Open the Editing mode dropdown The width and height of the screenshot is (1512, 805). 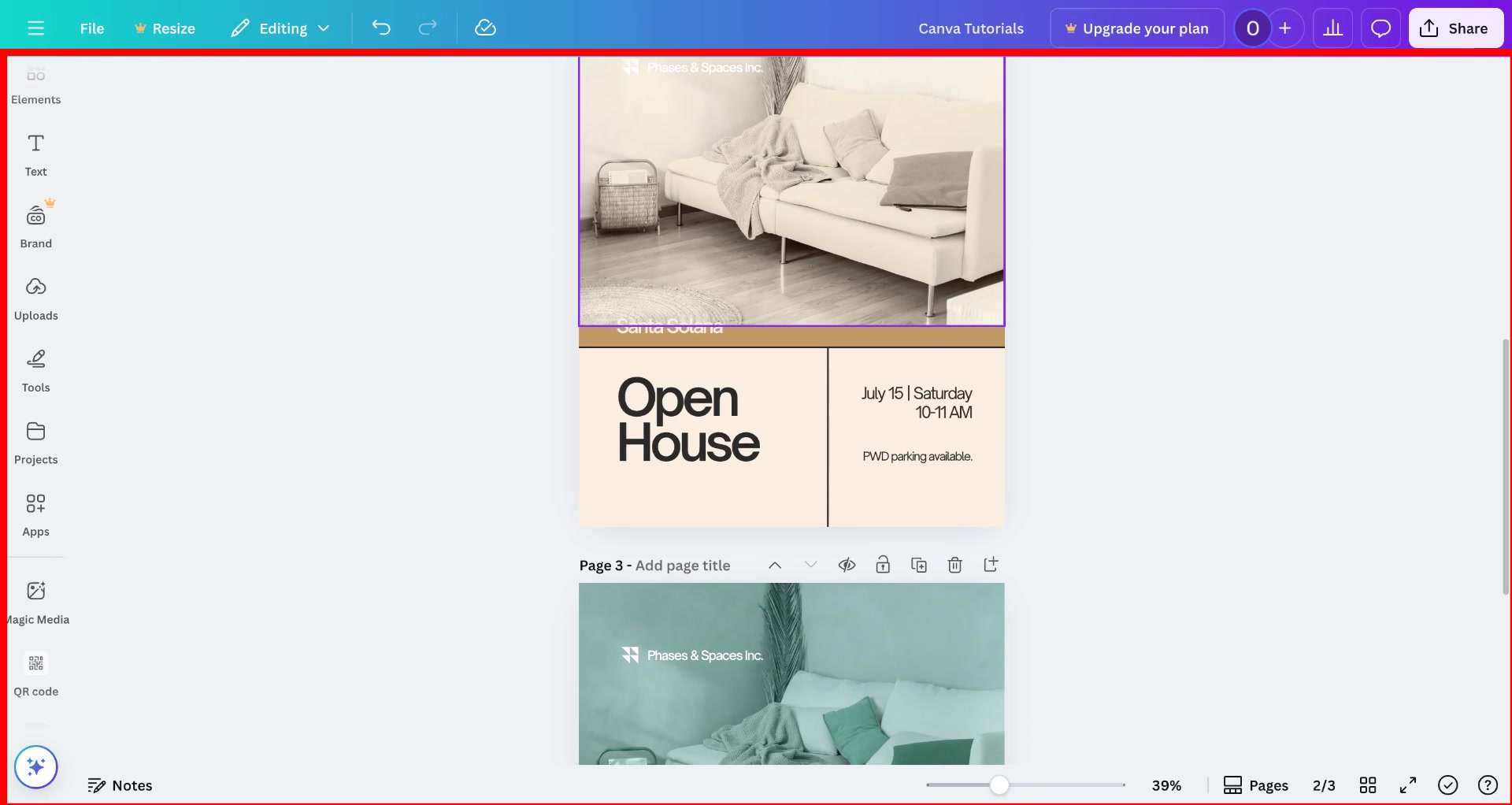click(x=280, y=28)
